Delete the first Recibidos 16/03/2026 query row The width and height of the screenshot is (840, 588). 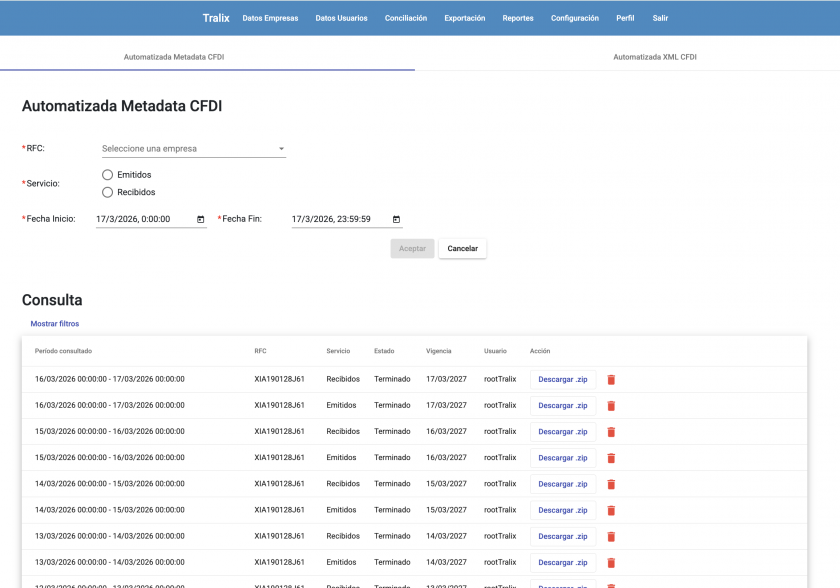[x=611, y=380]
